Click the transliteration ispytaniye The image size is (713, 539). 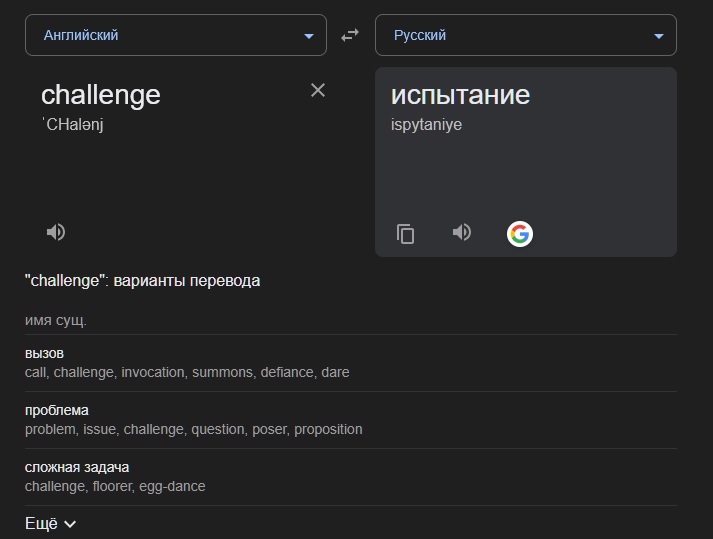coord(427,125)
